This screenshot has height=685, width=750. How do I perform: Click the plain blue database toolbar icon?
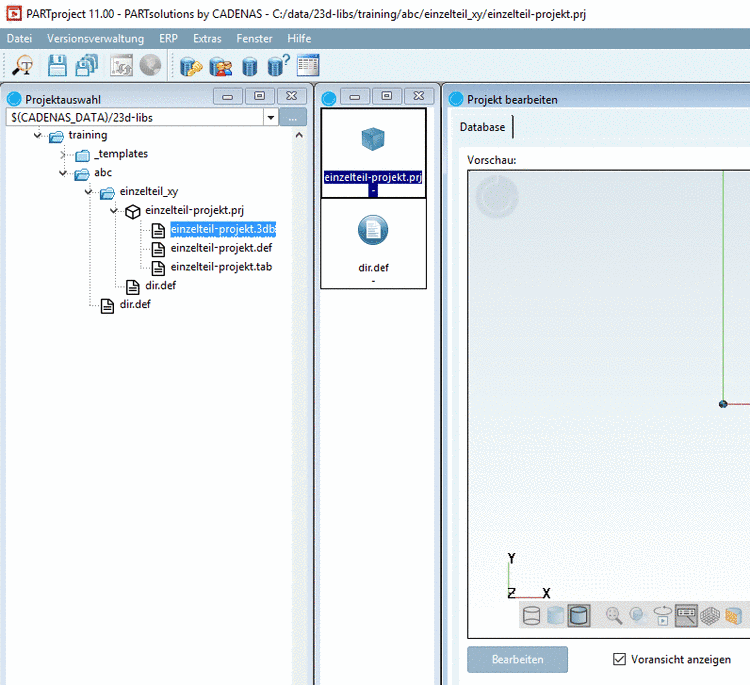[249, 66]
